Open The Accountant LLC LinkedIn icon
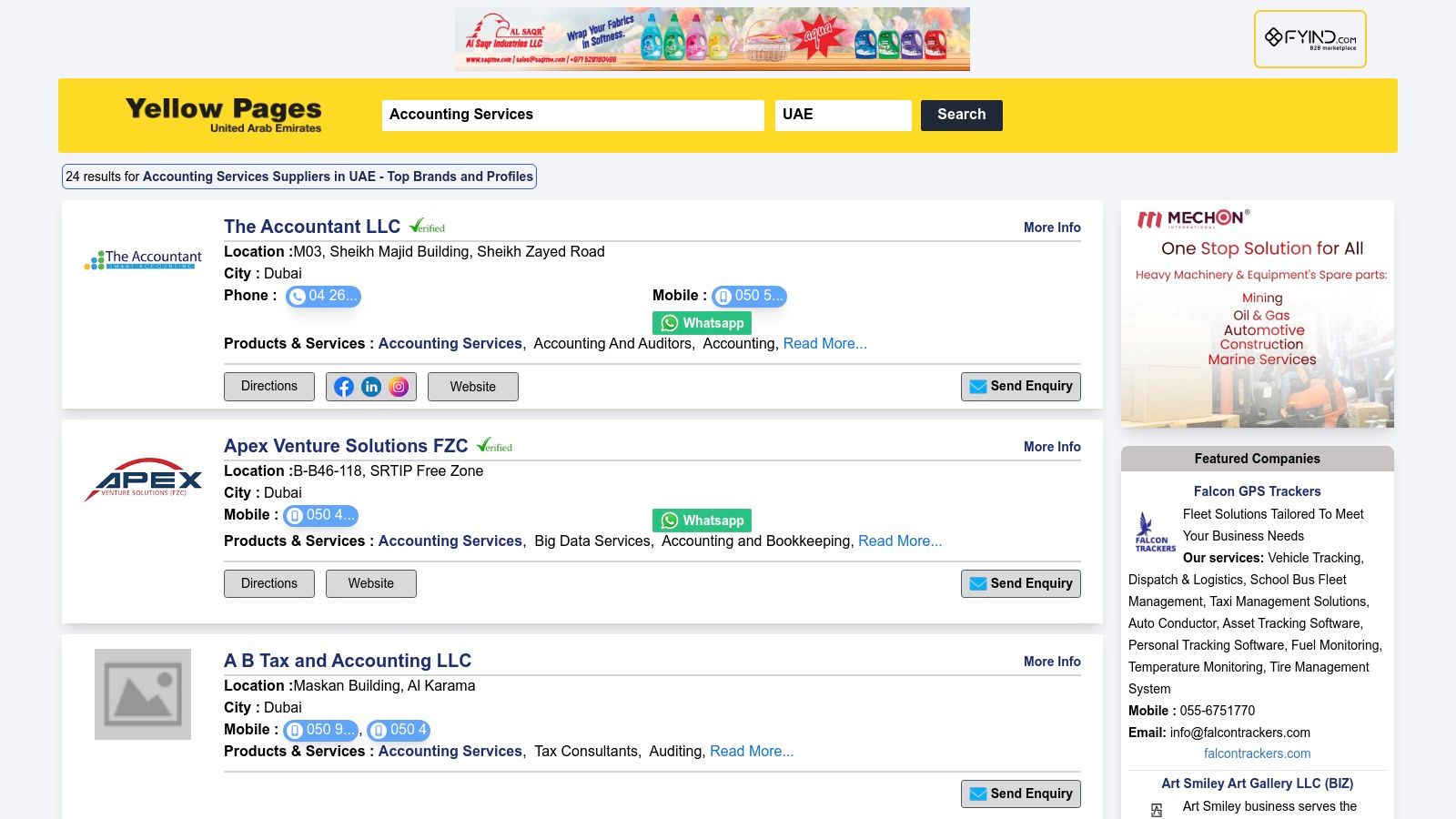The height and width of the screenshot is (819, 1456). tap(371, 387)
